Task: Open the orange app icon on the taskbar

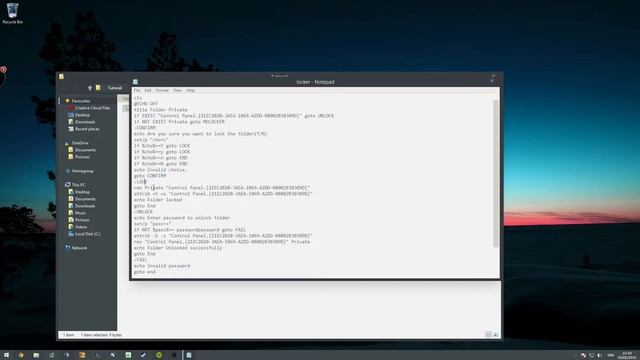Action: click(82, 355)
